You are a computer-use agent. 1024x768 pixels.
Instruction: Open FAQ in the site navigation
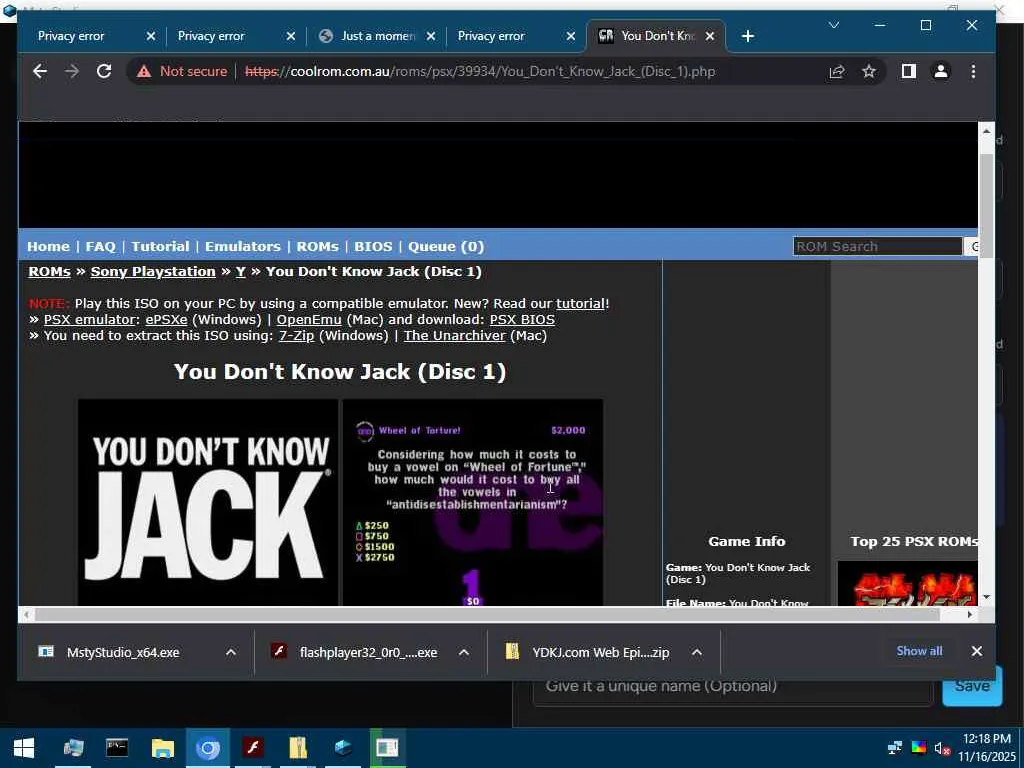[x=101, y=246]
